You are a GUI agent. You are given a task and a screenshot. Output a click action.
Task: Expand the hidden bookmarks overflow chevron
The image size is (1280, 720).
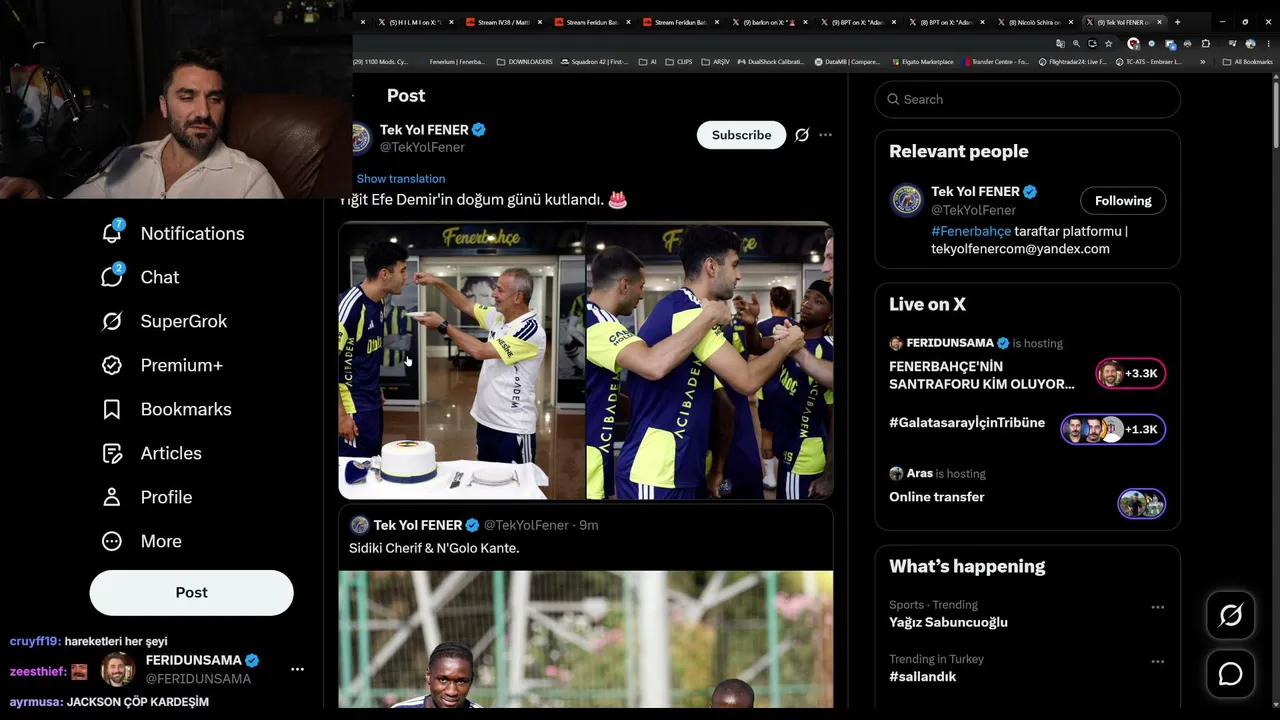coord(1202,62)
